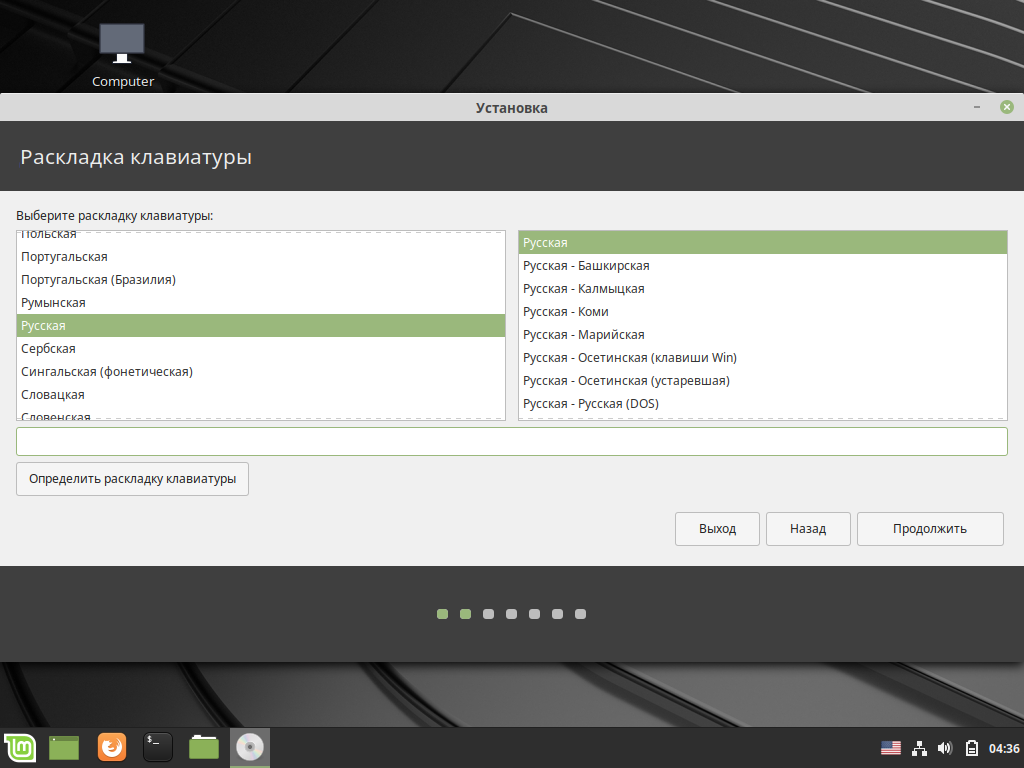Open the Mint menu from the taskbar
Image resolution: width=1024 pixels, height=768 pixels.
(20, 747)
